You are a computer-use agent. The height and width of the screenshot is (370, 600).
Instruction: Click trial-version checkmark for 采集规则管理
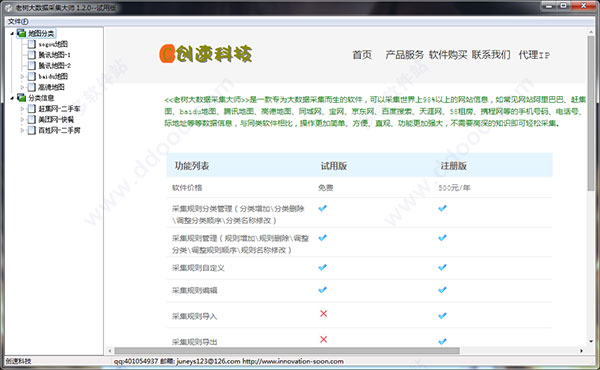323,238
